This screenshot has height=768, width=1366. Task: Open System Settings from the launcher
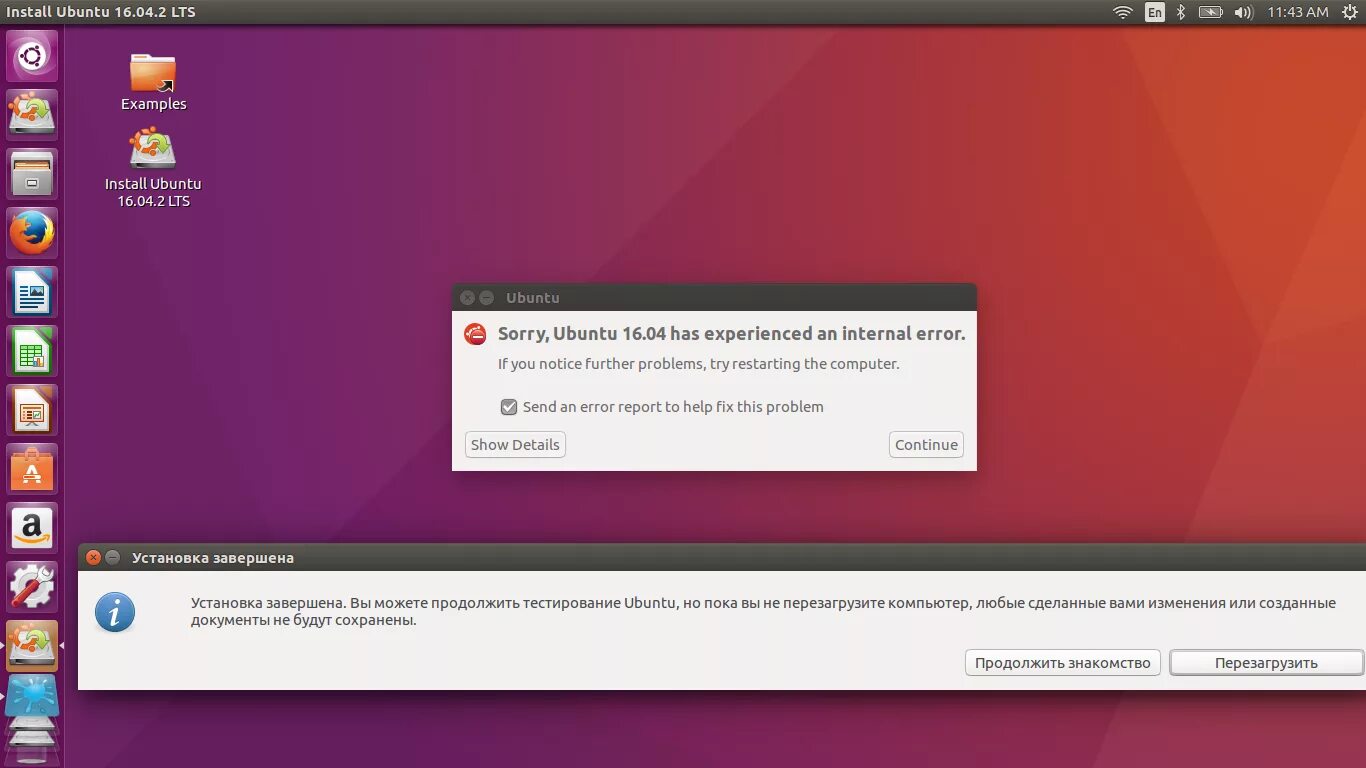point(32,587)
